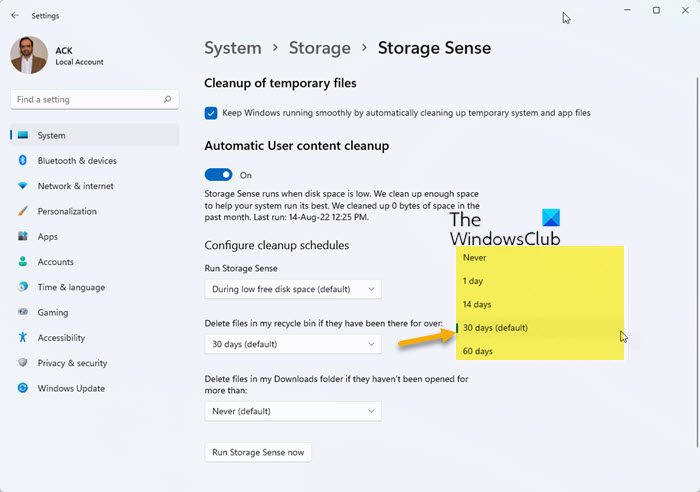Click the Network & internet wifi icon

[22, 186]
